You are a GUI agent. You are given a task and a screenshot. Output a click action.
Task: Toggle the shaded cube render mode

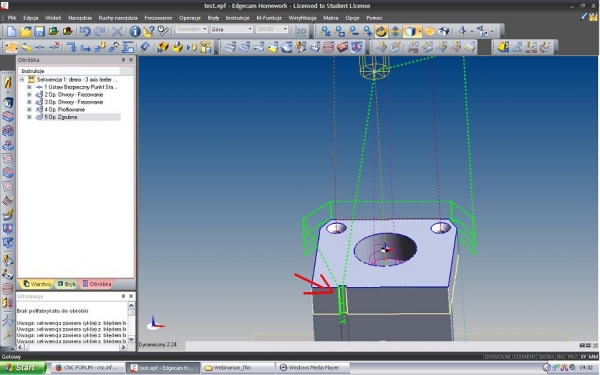point(411,31)
